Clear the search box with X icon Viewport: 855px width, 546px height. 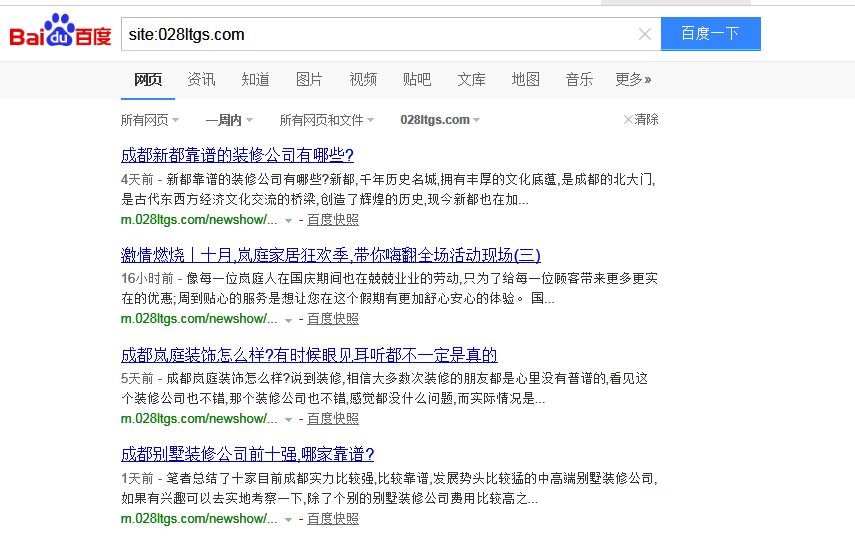[x=645, y=34]
